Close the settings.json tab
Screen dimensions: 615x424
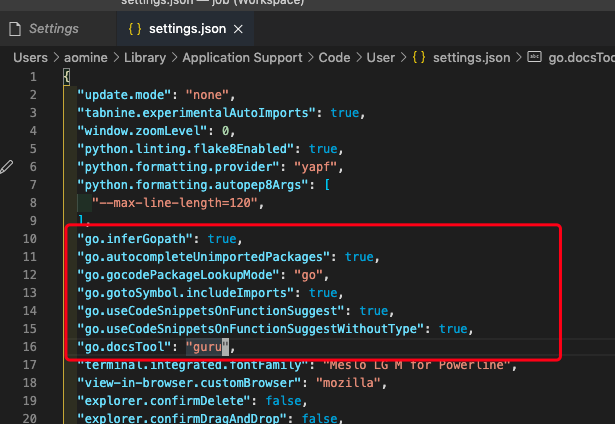(238, 29)
